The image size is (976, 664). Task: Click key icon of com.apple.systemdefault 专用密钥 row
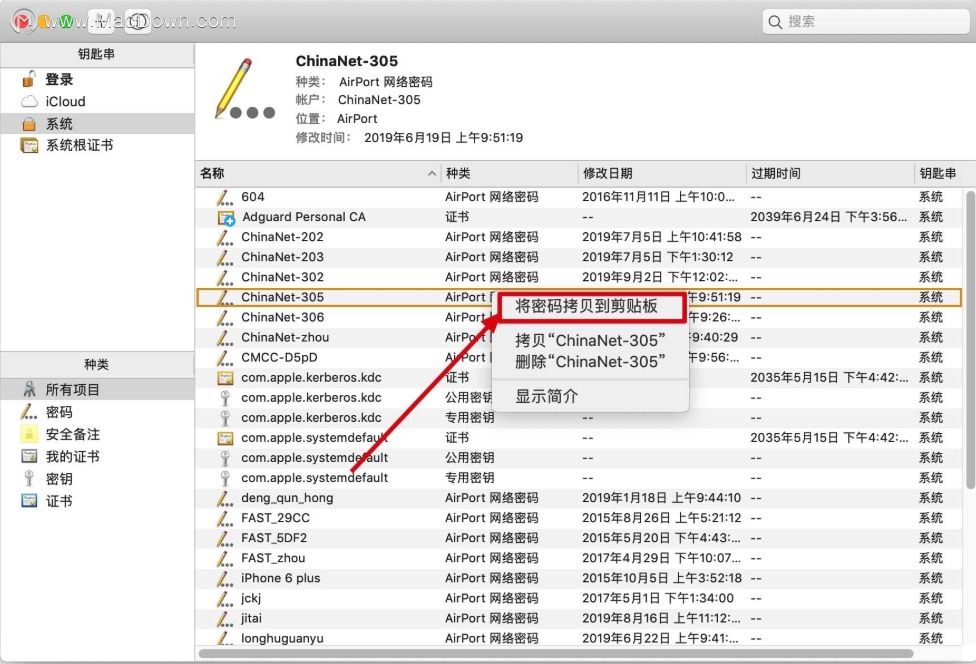(x=225, y=478)
